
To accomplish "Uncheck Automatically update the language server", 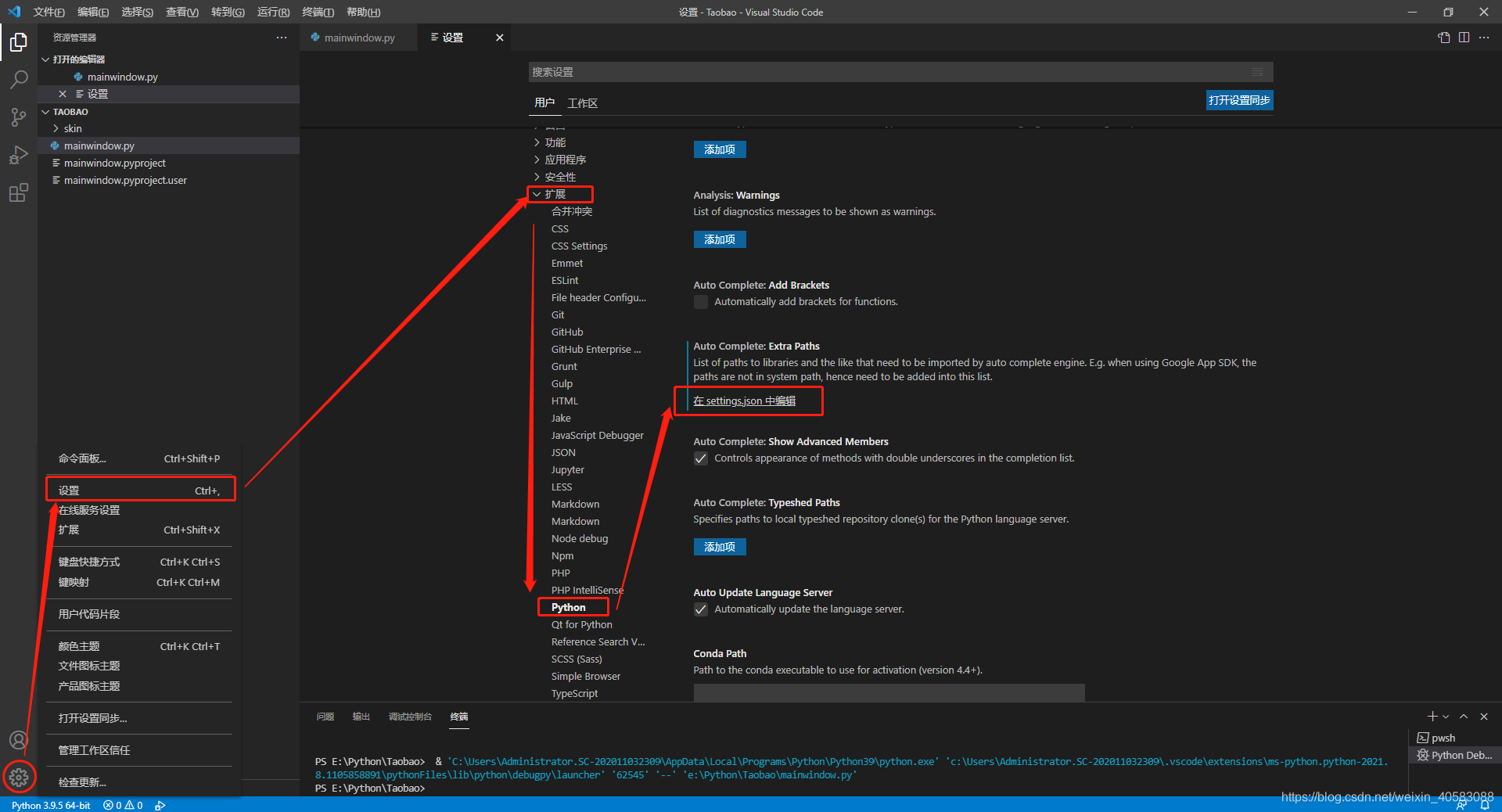I will point(700,609).
